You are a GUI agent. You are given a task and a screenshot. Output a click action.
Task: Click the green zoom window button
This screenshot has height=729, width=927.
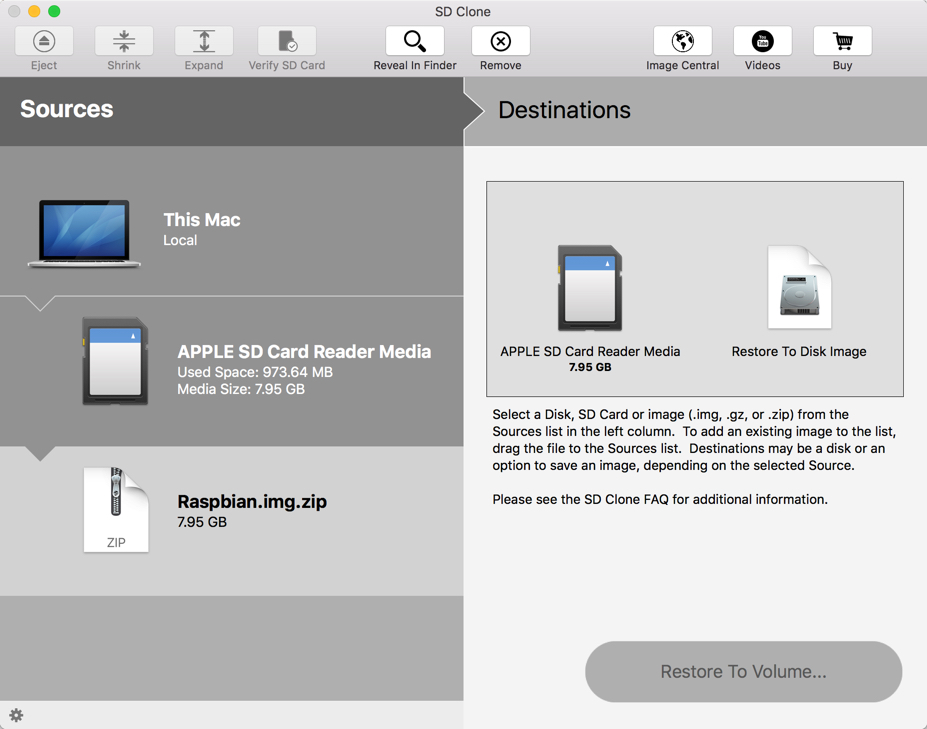click(x=54, y=11)
